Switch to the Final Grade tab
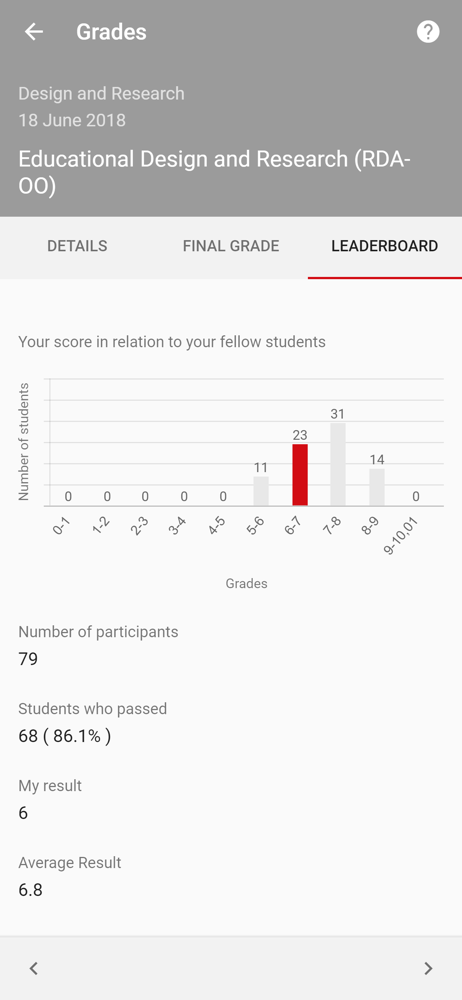Image resolution: width=462 pixels, height=1000 pixels. pyautogui.click(x=231, y=246)
